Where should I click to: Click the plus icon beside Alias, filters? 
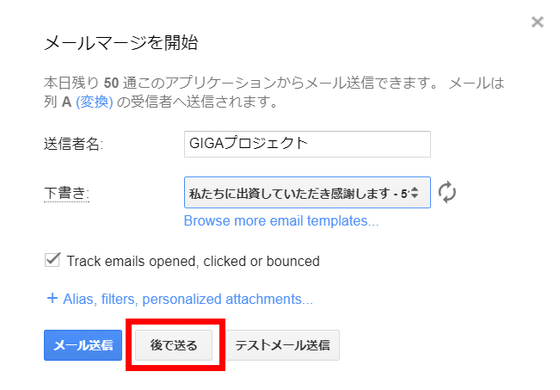pyautogui.click(x=52, y=298)
